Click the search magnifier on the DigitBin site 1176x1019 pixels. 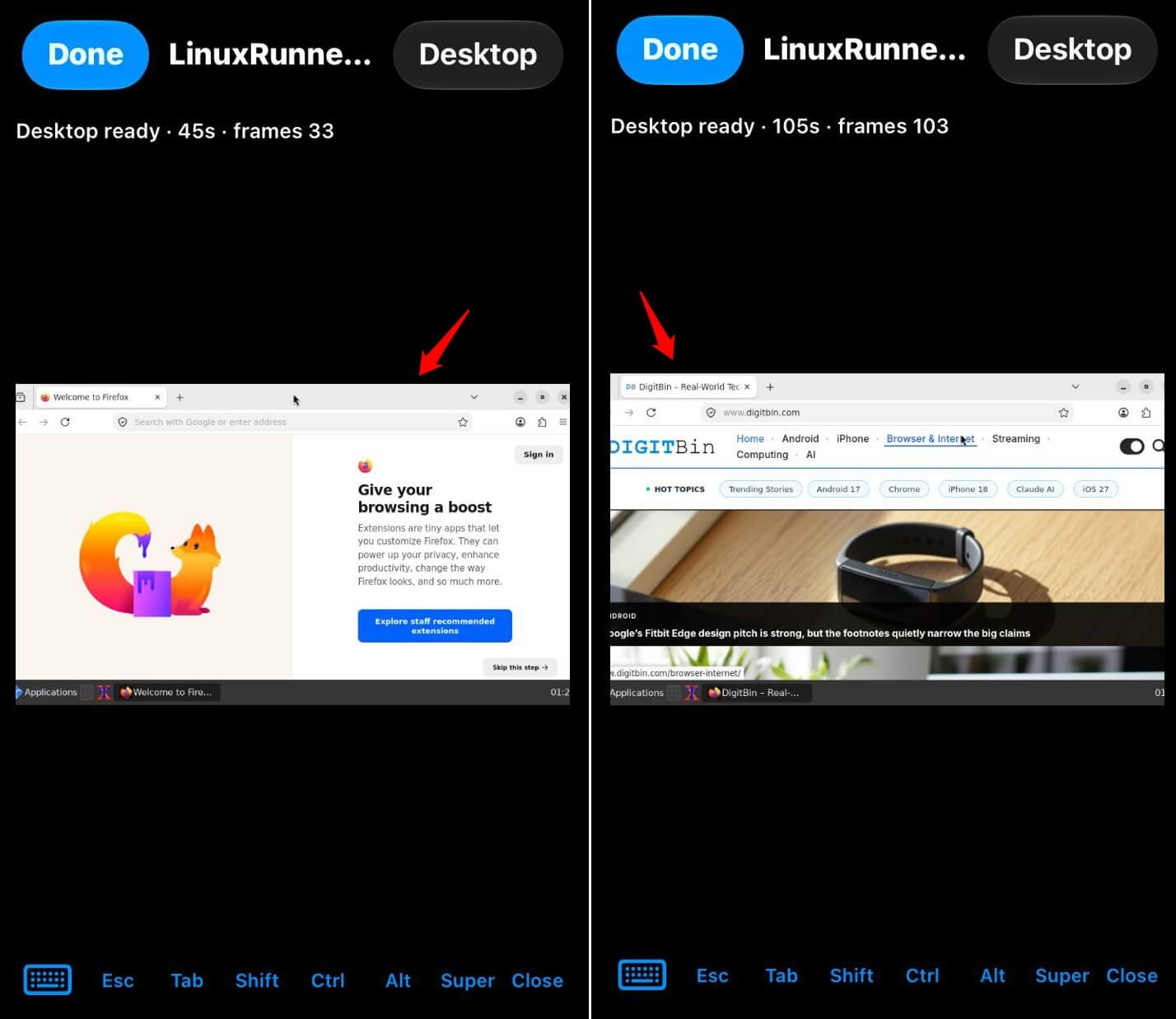point(1158,446)
